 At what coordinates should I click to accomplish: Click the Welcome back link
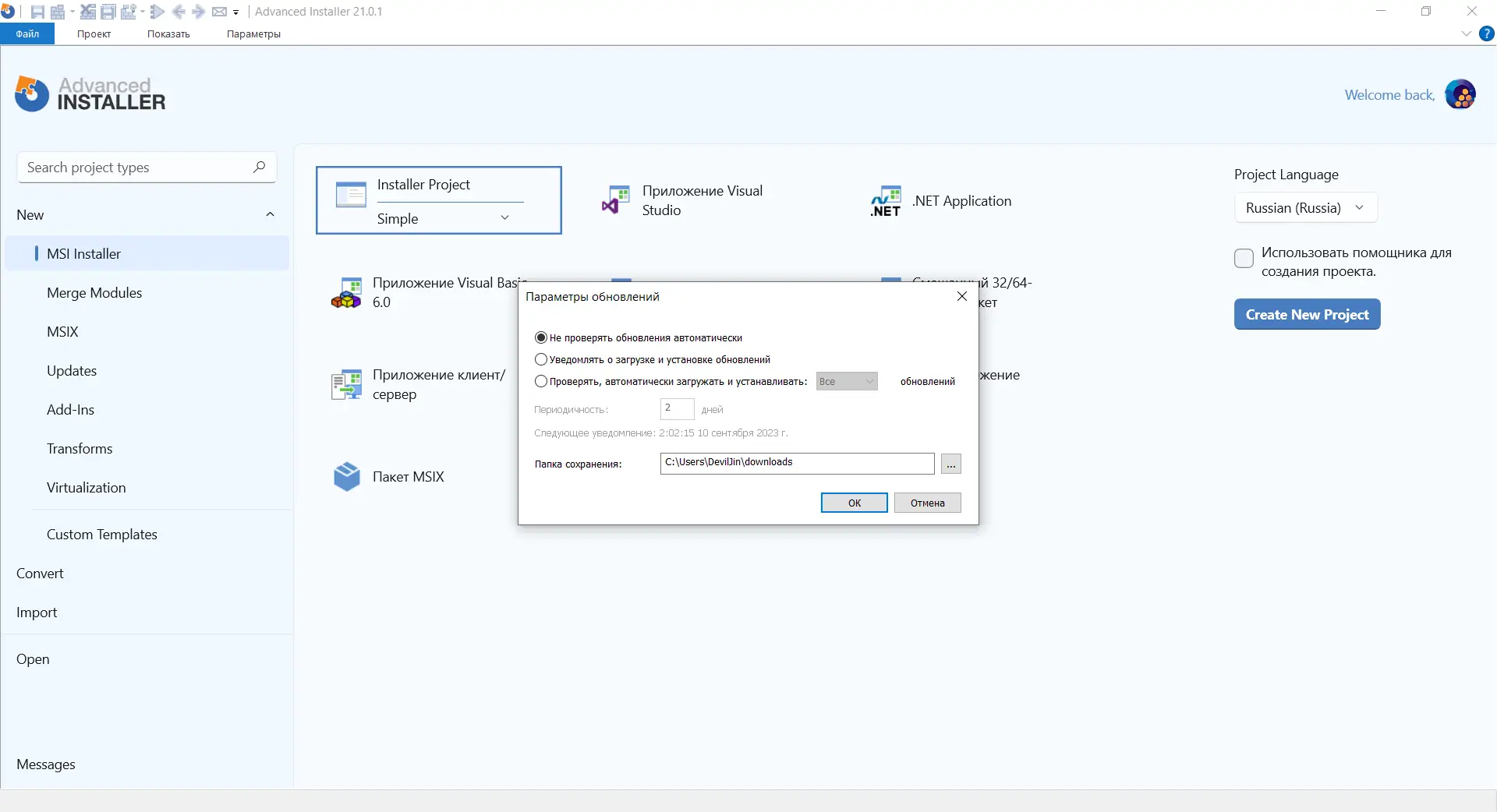click(x=1390, y=94)
